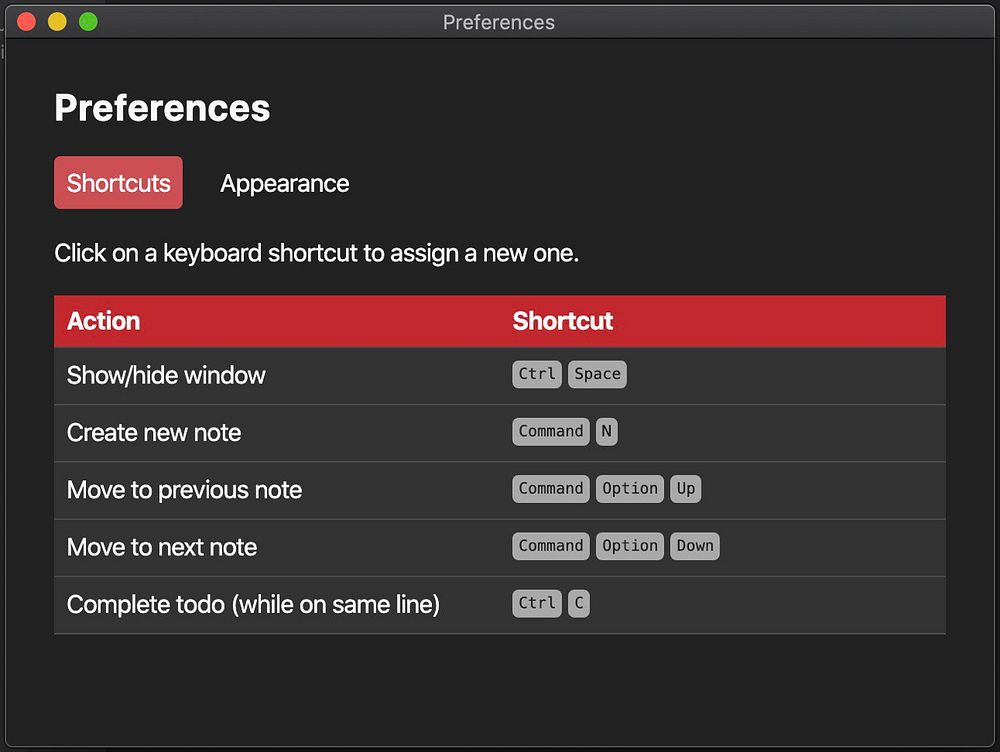The image size is (1000, 752).
Task: Click the Up key badge
Action: pyautogui.click(x=685, y=488)
